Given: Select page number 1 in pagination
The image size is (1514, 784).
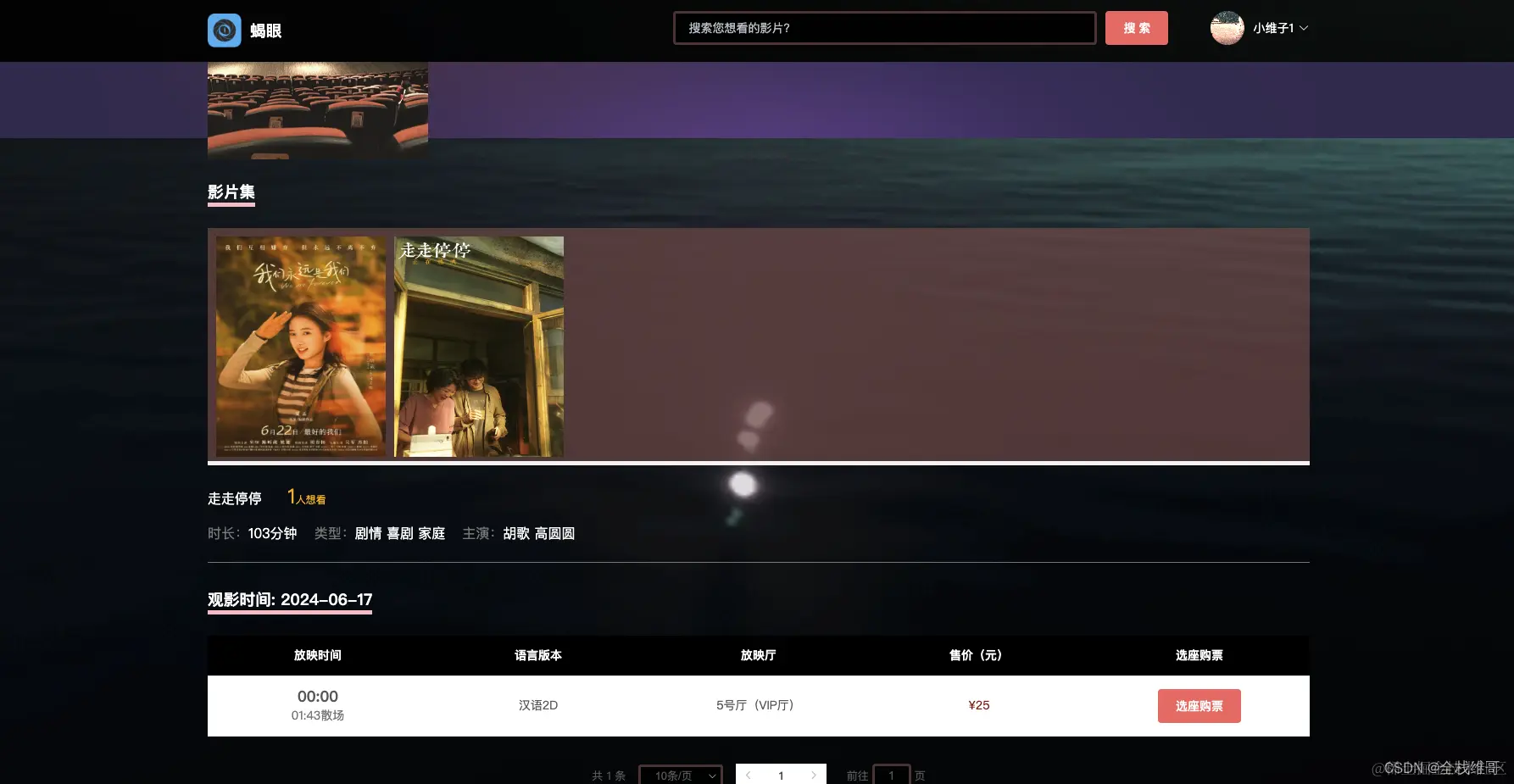Looking at the screenshot, I should (781, 775).
